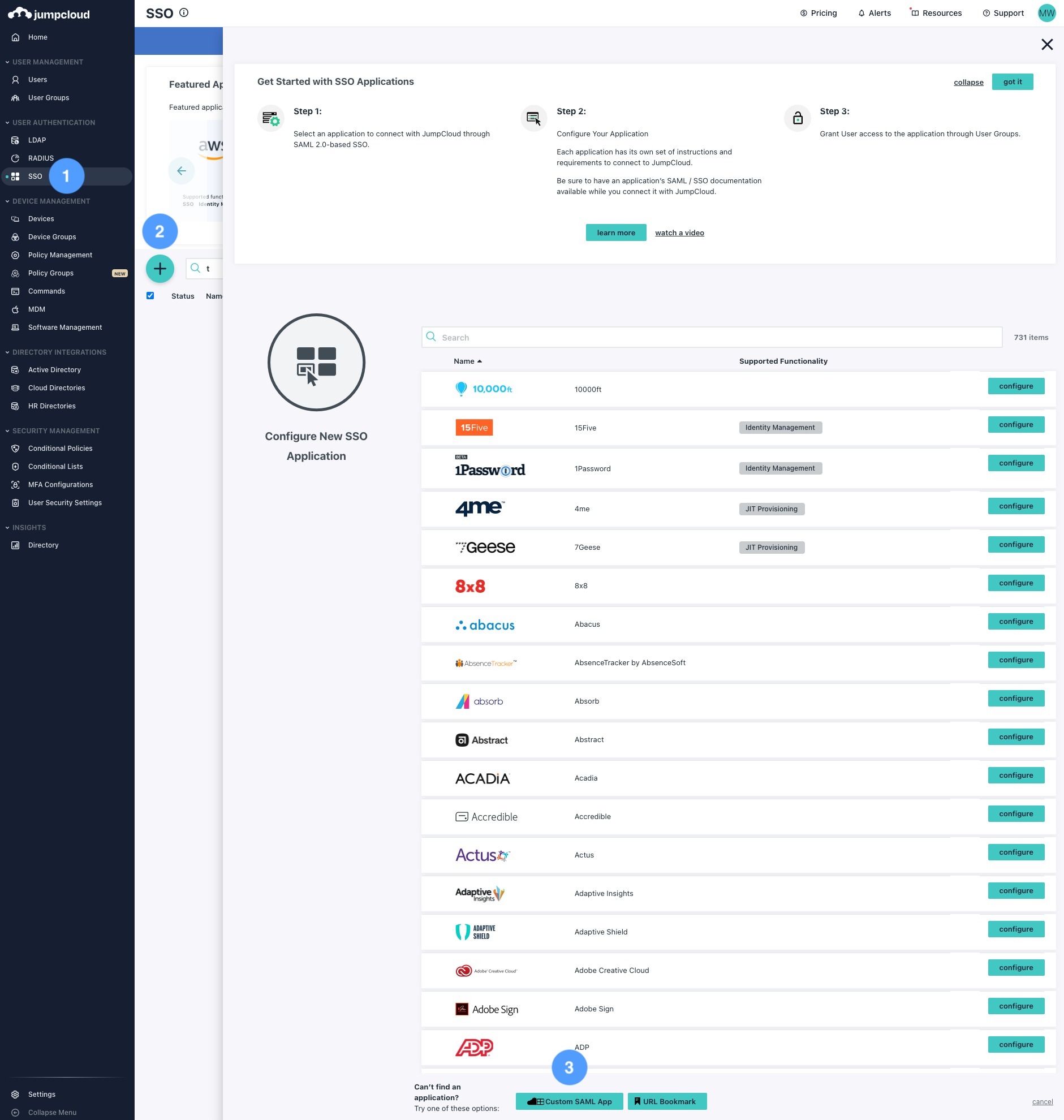Screen dimensions: 1064x1120
Task: Open Pricing in top bar
Action: click(x=818, y=13)
